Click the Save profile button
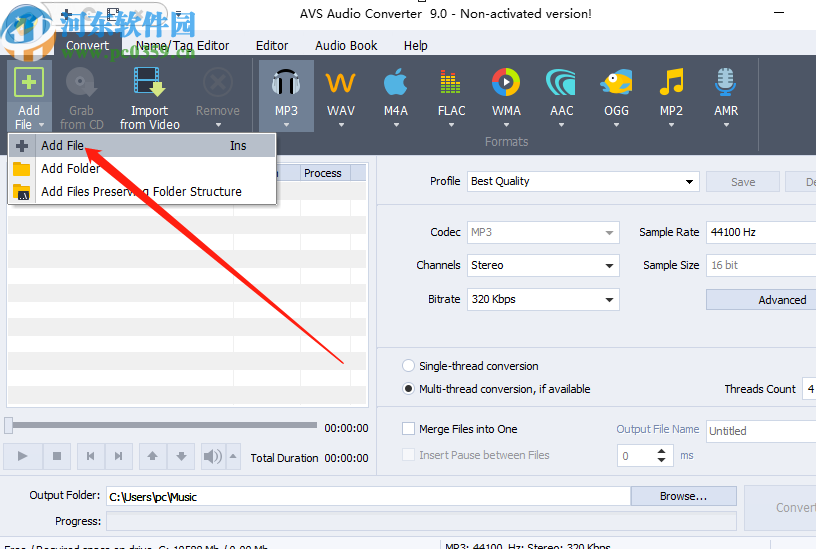The image size is (816, 549). [743, 182]
